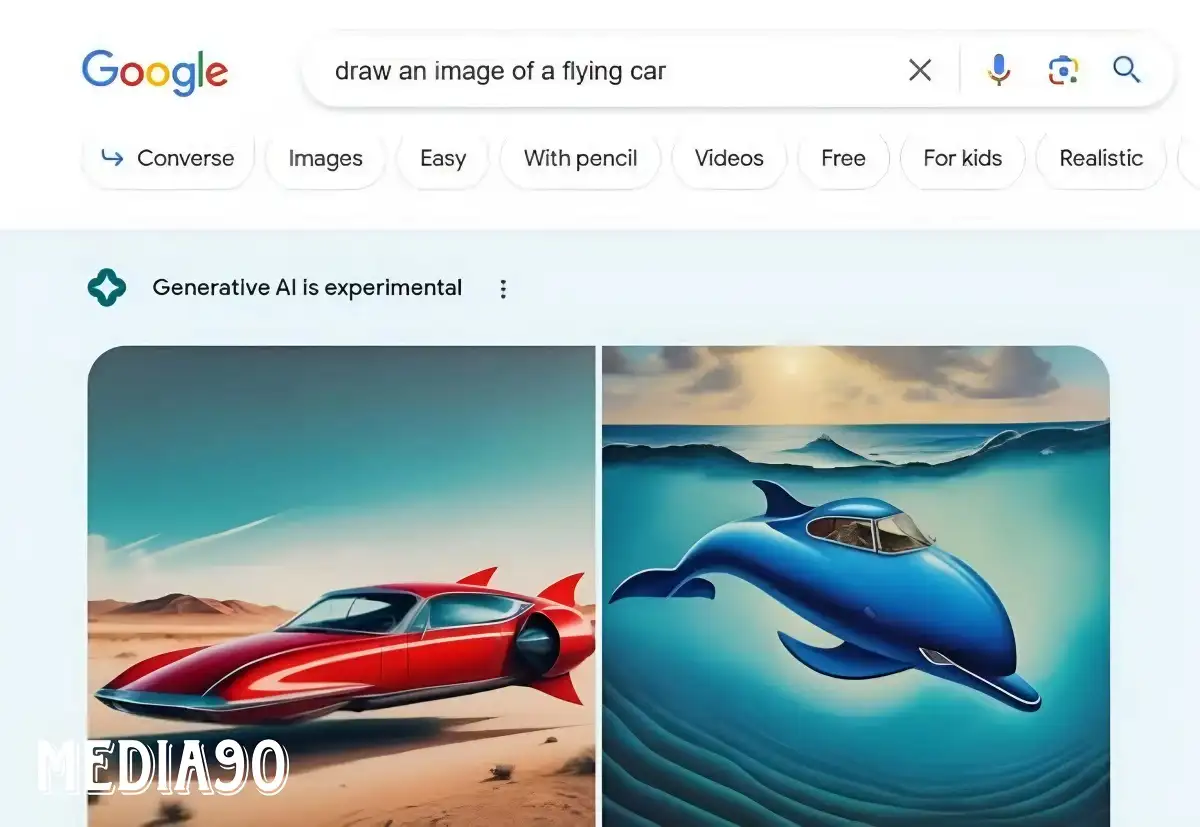
Task: Open the three-dot Generative AI options menu
Action: point(503,289)
